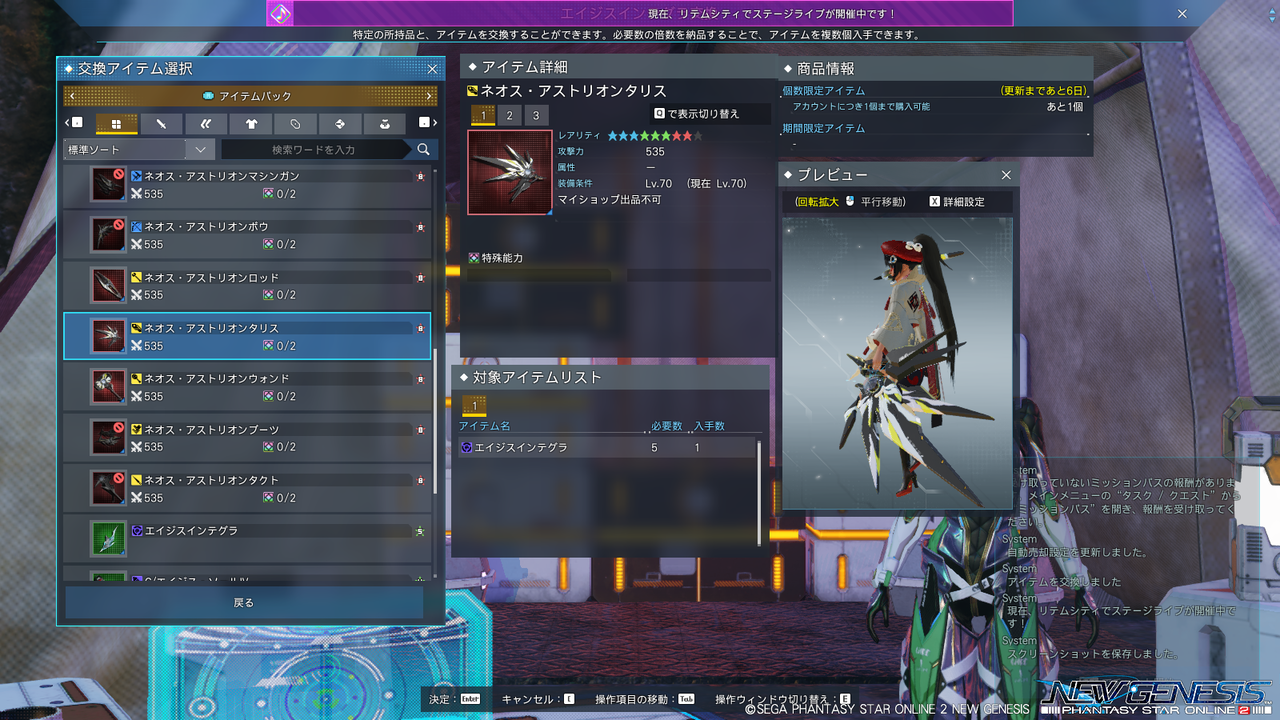The image size is (1280, 720).
Task: Click lock badge on アストリオンボウ row
Action: point(420,227)
